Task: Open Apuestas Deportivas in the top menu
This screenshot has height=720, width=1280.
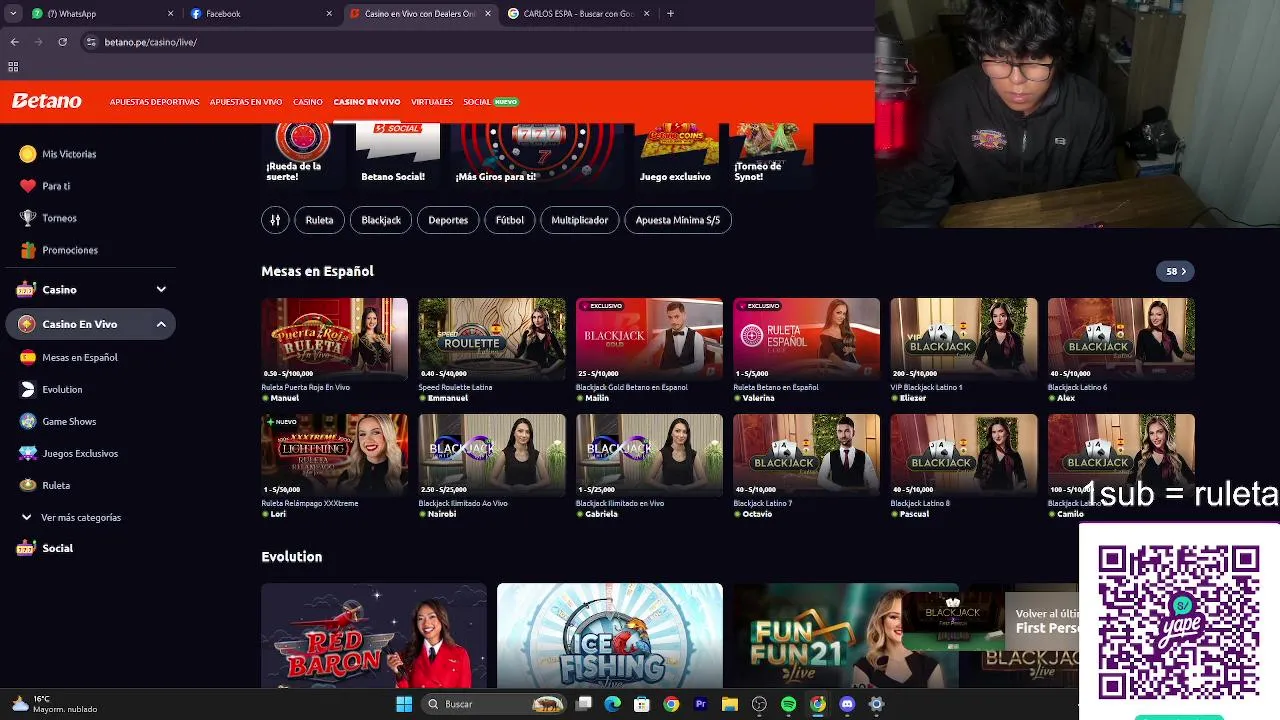Action: click(154, 102)
